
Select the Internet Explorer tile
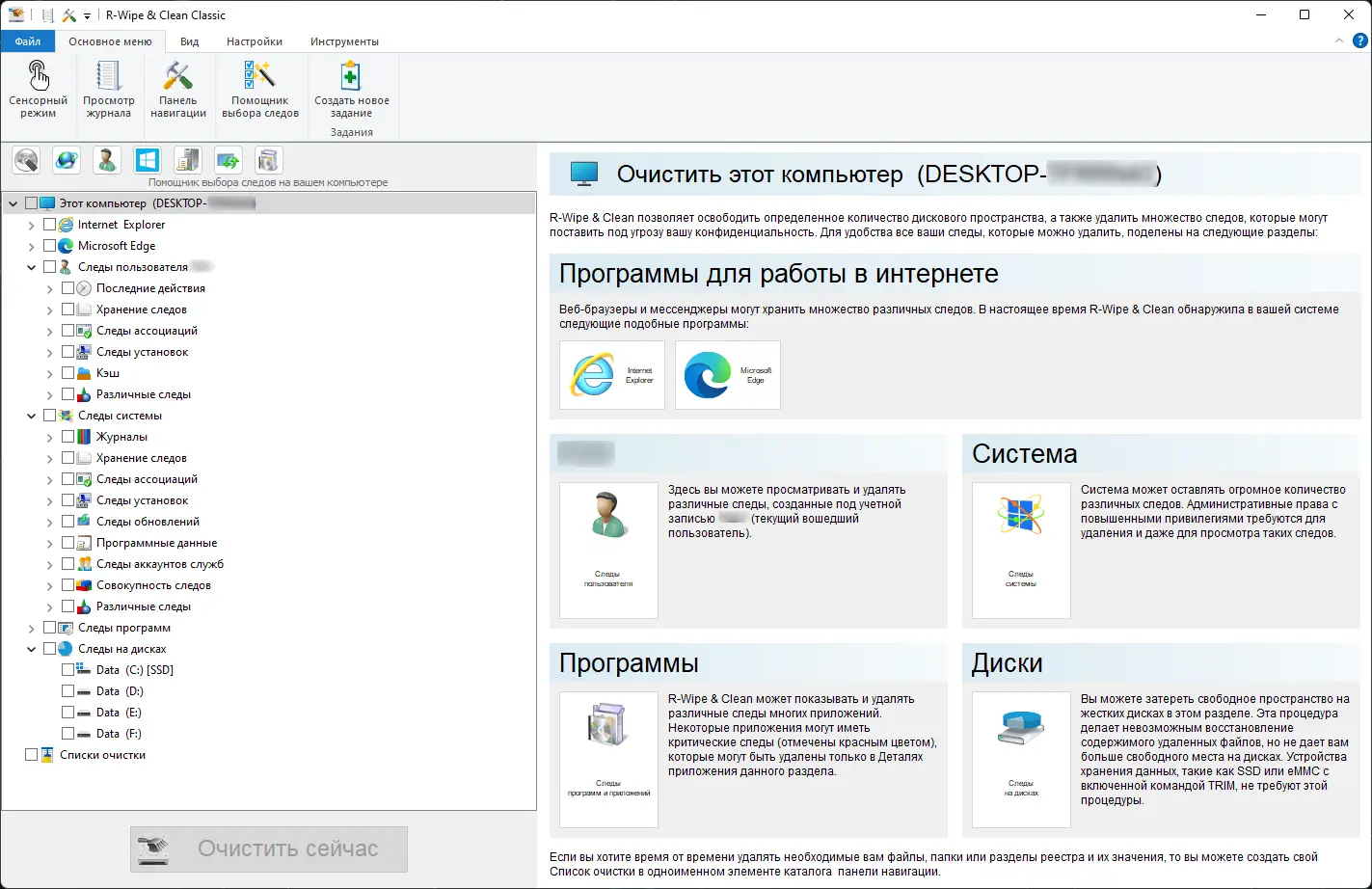(x=611, y=374)
